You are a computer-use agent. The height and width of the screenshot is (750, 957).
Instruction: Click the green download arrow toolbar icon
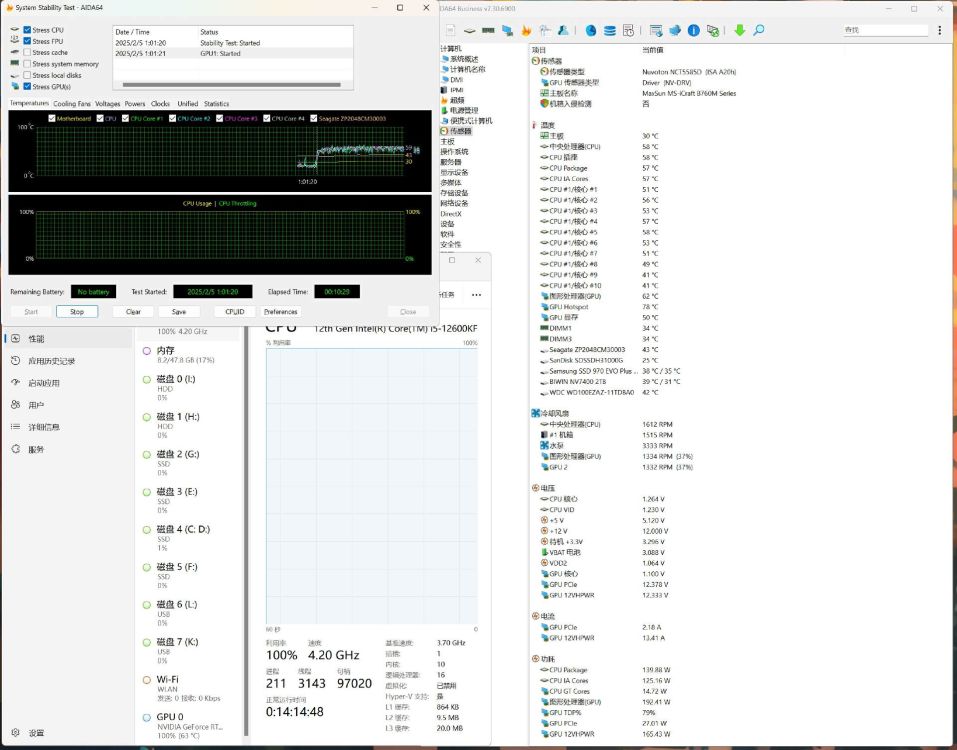[740, 30]
